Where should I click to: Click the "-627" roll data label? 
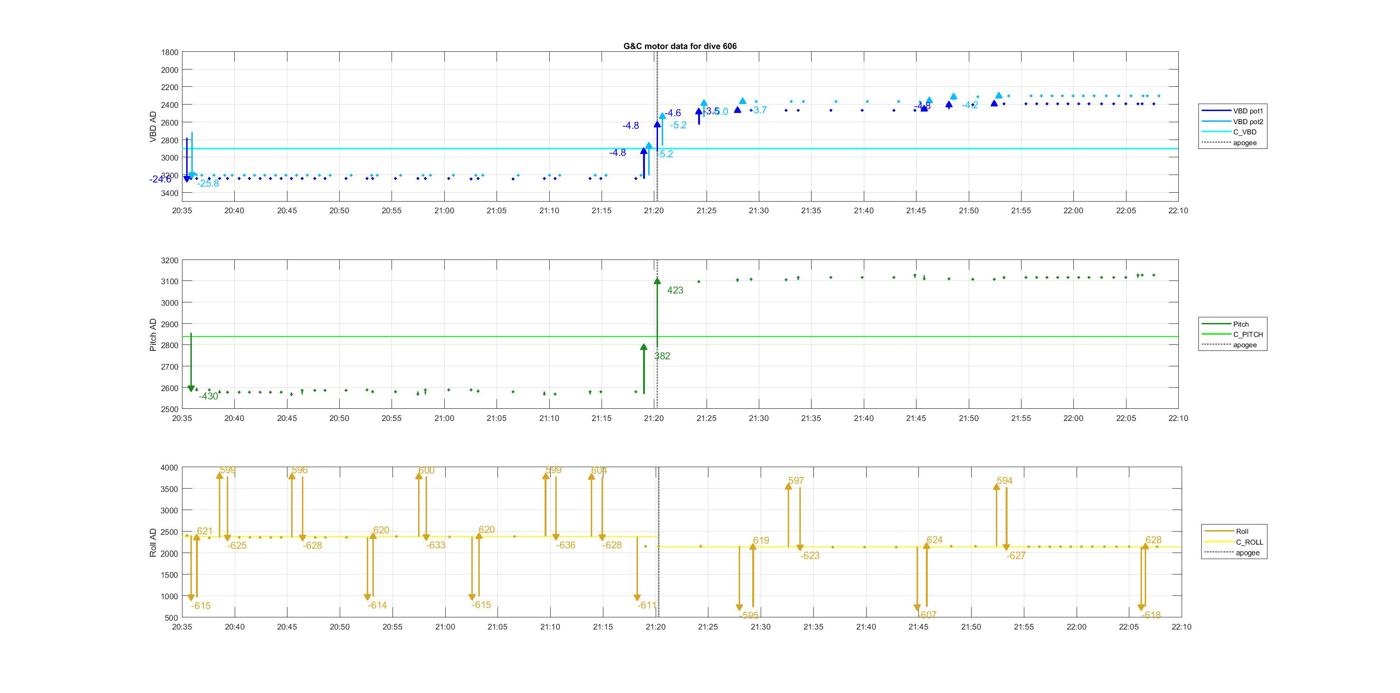tap(1016, 556)
